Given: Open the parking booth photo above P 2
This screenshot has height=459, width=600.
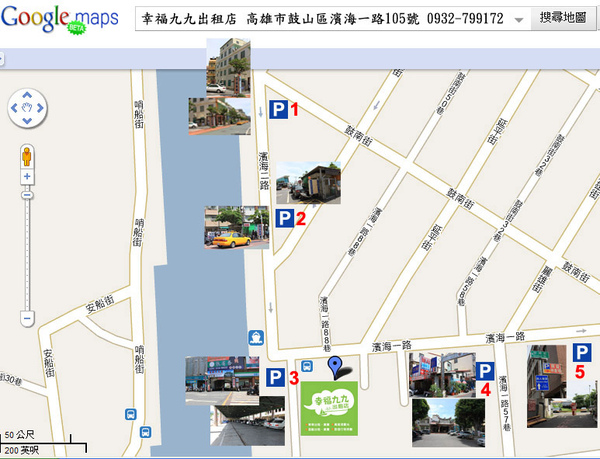Looking at the screenshot, I should pos(308,183).
